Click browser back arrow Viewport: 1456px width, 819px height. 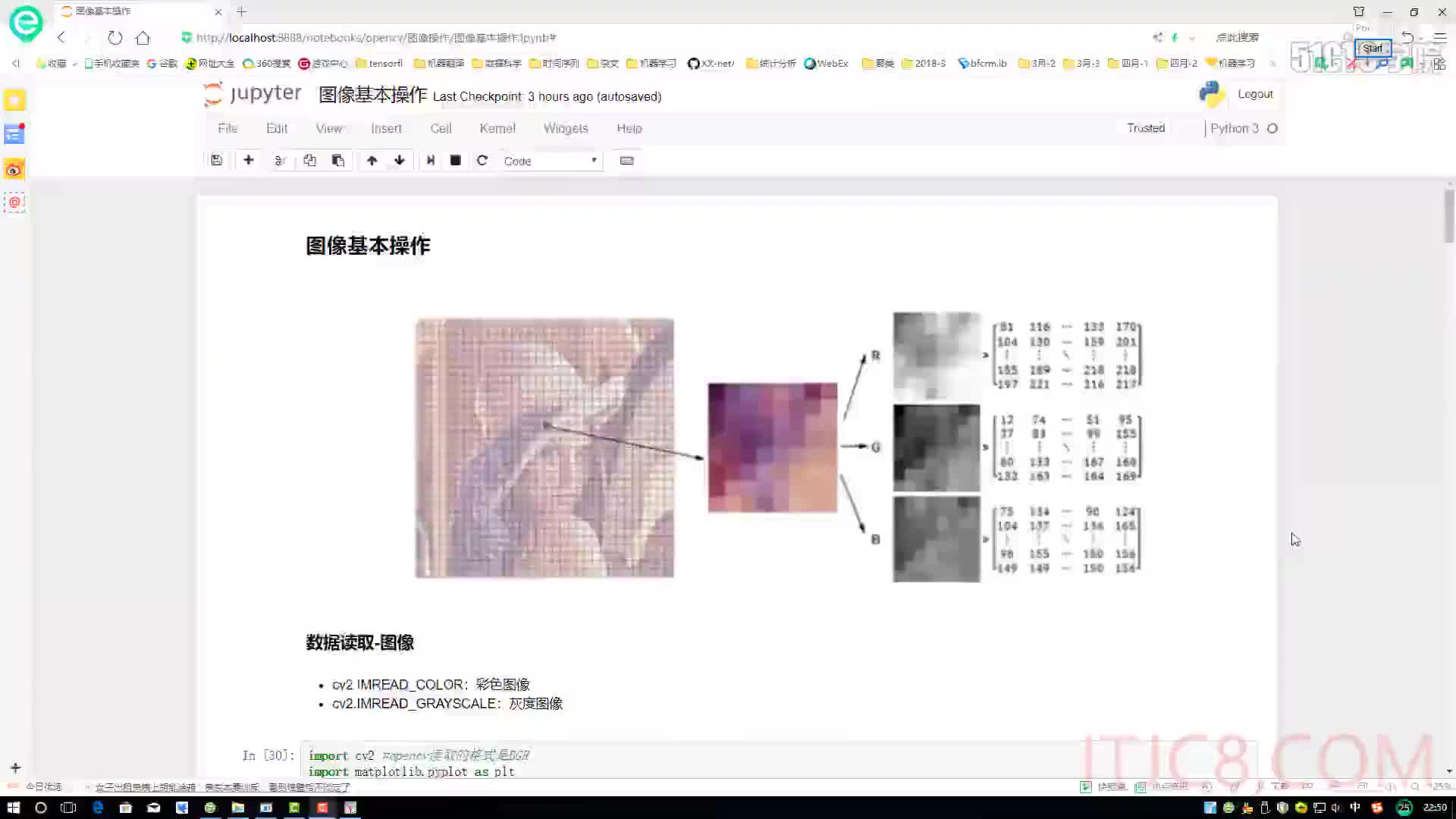point(61,37)
